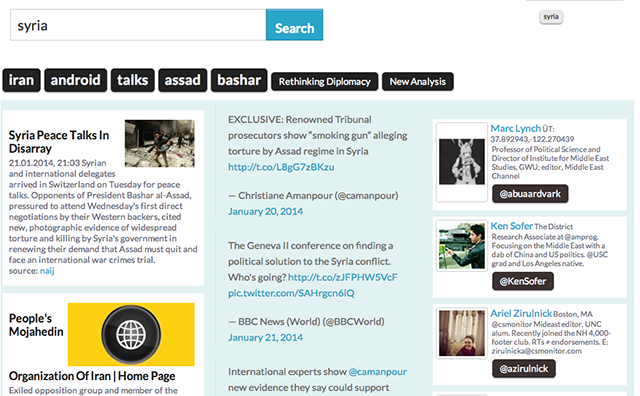The width and height of the screenshot is (640, 396).
Task: Open Marc Lynch's avatar image
Action: pos(462,162)
